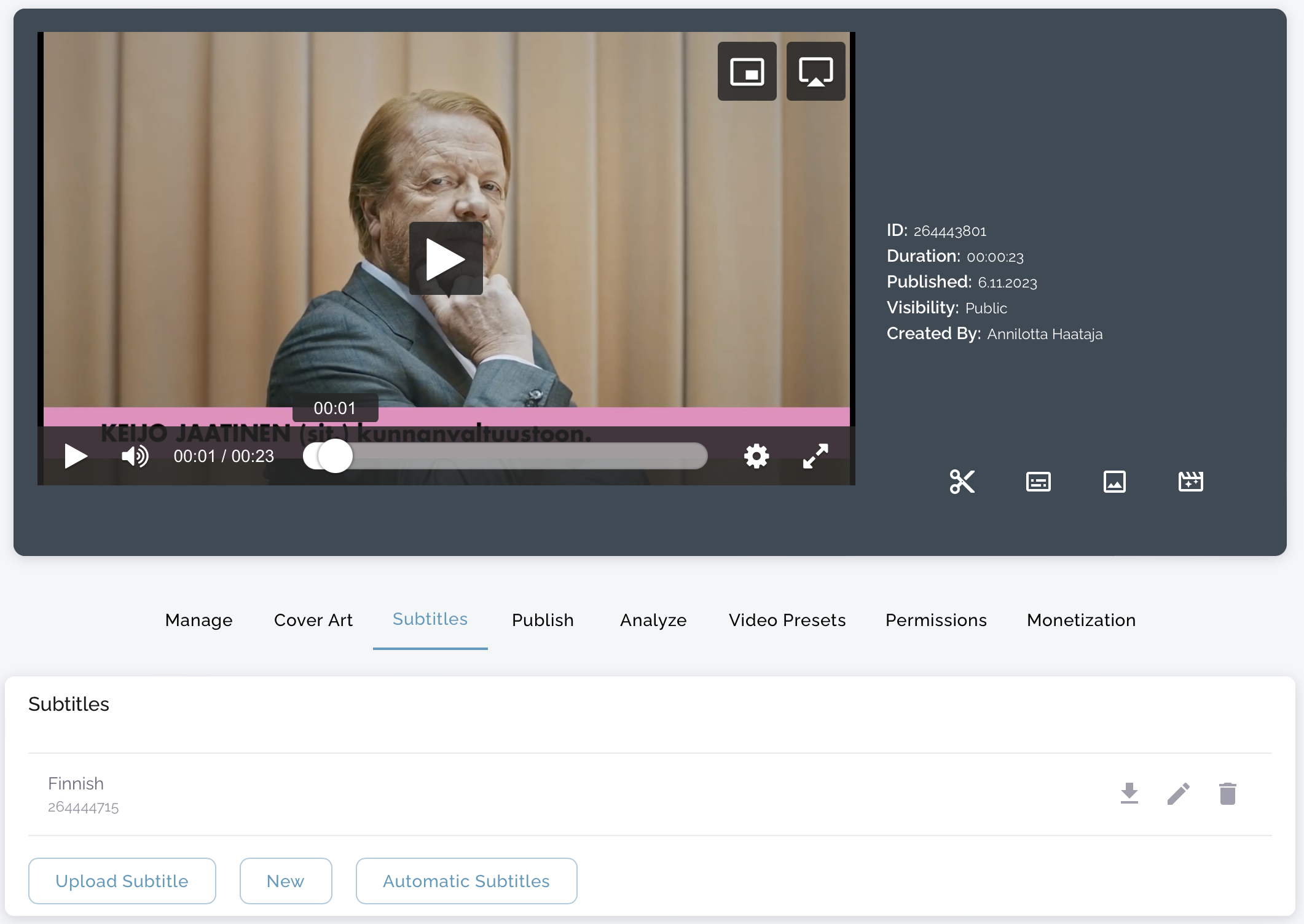Open the subtitles icon beside the scissors
The height and width of the screenshot is (924, 1304).
pyautogui.click(x=1038, y=482)
